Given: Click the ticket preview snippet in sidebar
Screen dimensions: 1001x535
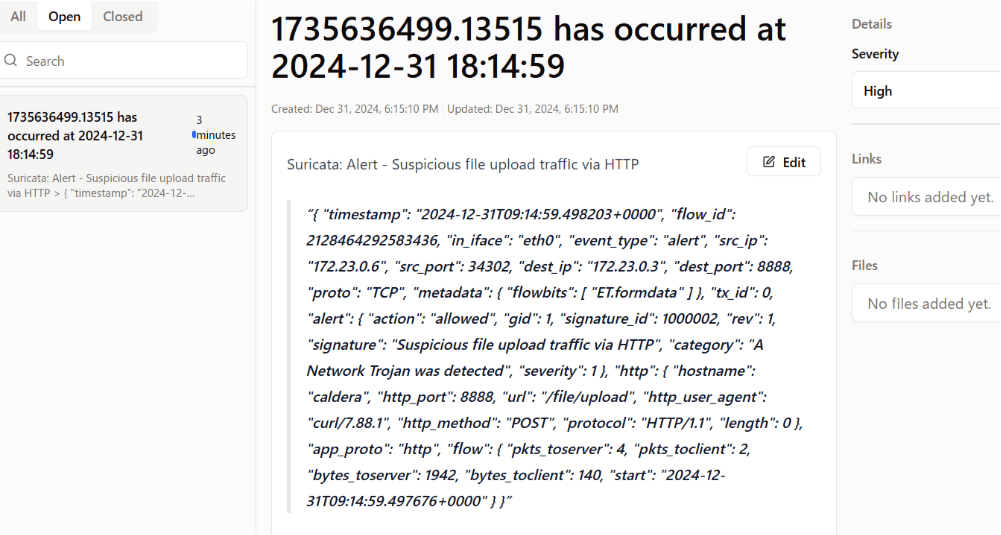Looking at the screenshot, I should pos(116,185).
